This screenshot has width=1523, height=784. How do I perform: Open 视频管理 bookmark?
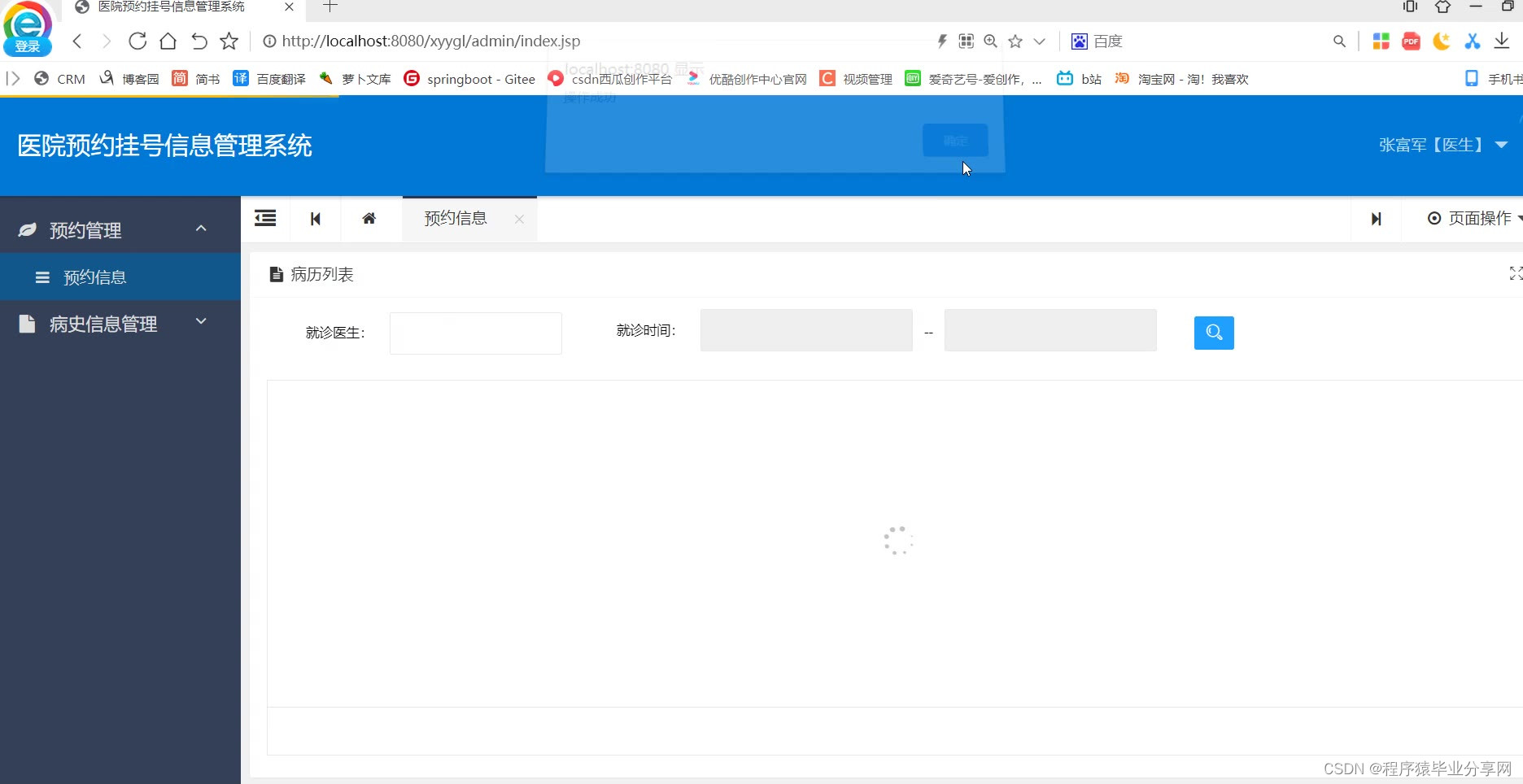pos(856,79)
